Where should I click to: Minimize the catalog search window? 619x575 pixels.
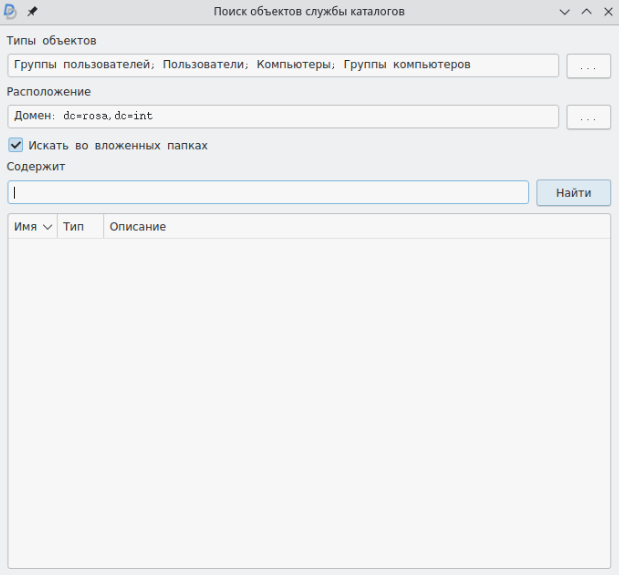coord(565,11)
